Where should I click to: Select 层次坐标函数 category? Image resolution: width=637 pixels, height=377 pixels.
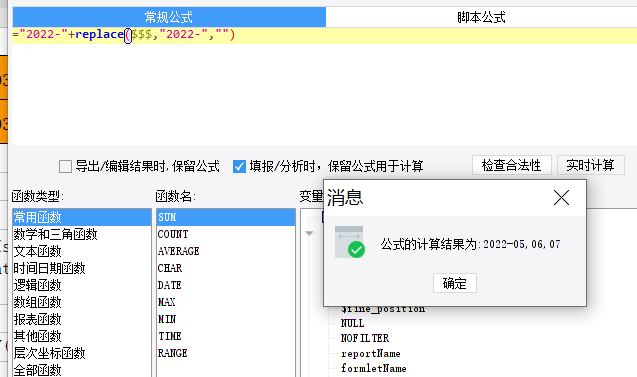pos(82,353)
